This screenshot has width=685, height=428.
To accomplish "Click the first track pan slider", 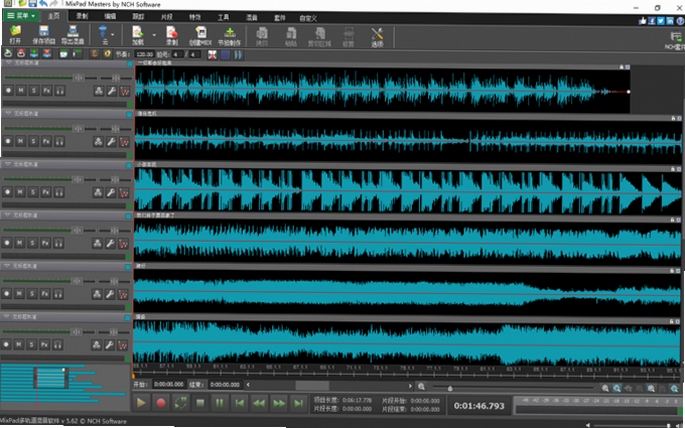I will coord(116,78).
